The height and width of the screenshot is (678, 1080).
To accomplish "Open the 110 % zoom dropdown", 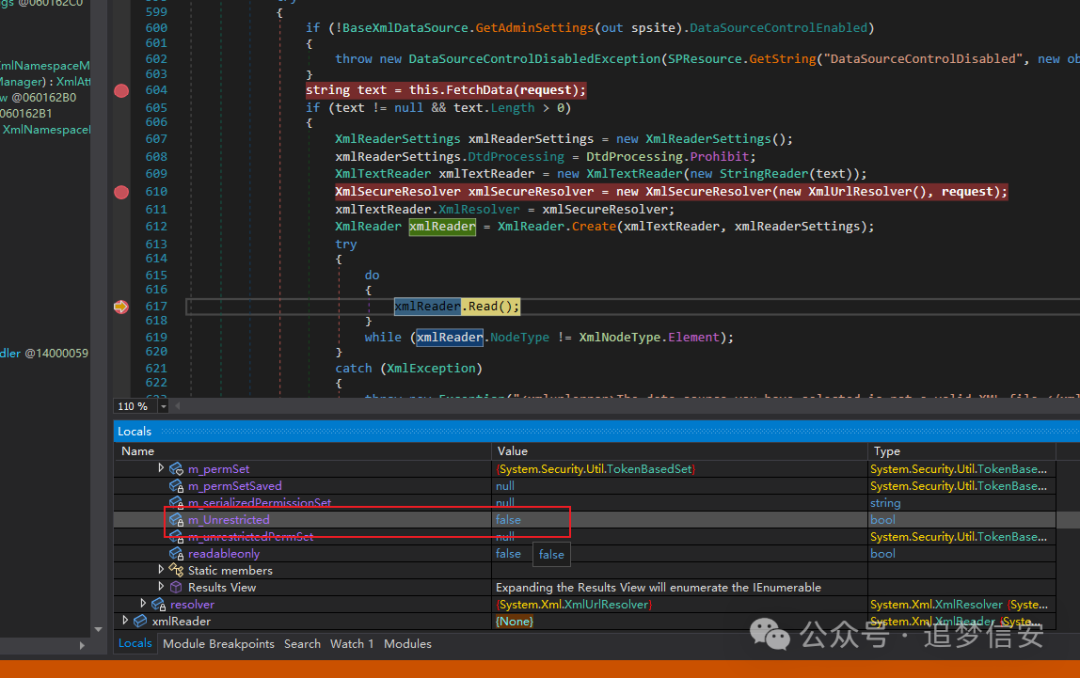I will point(163,407).
